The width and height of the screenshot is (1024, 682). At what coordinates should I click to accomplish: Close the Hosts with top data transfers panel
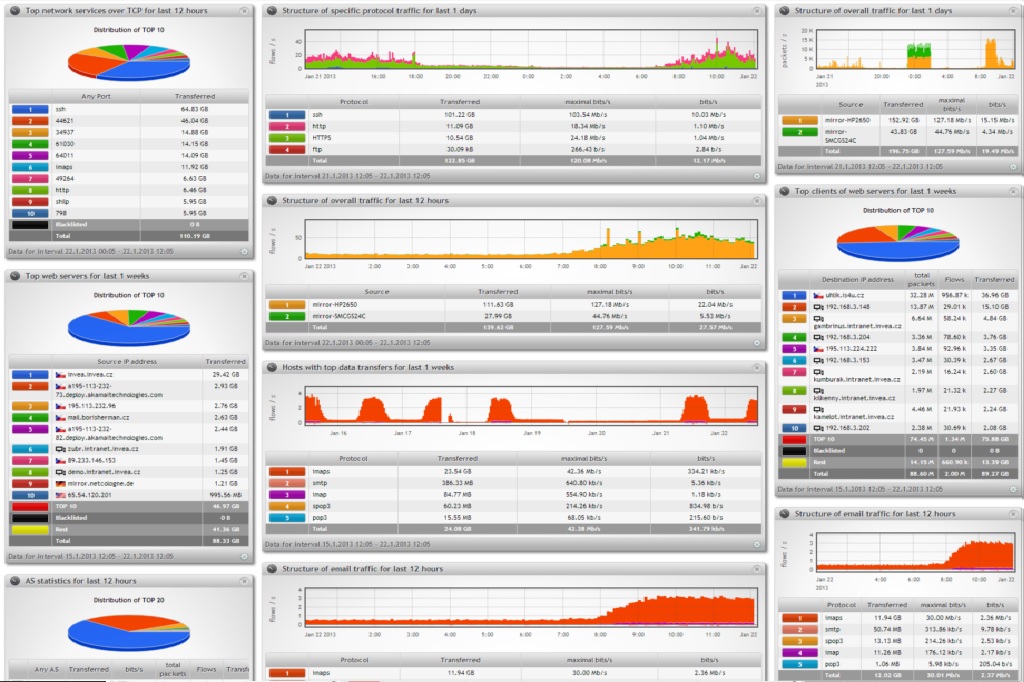(757, 367)
